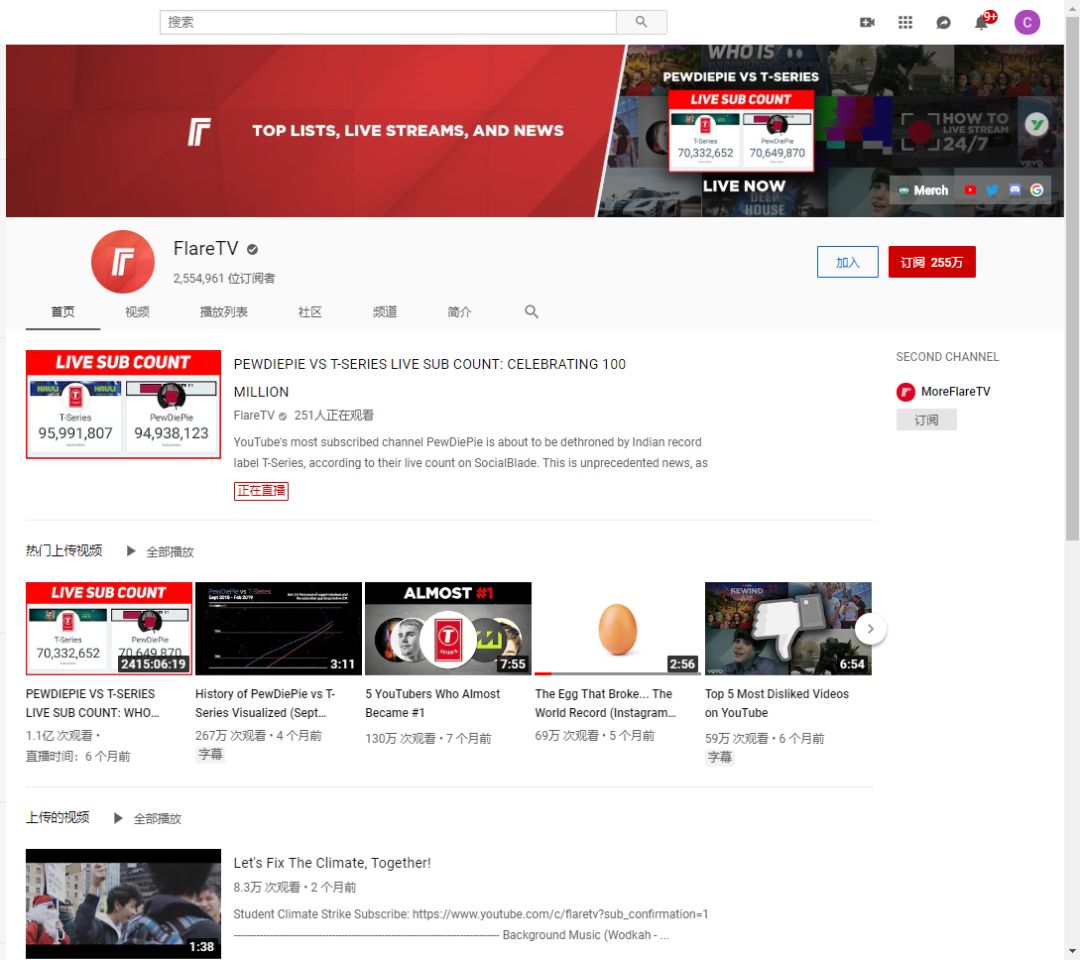Screen dimensions: 1080x960
Task: Open the egg video thumbnail
Action: pos(618,629)
